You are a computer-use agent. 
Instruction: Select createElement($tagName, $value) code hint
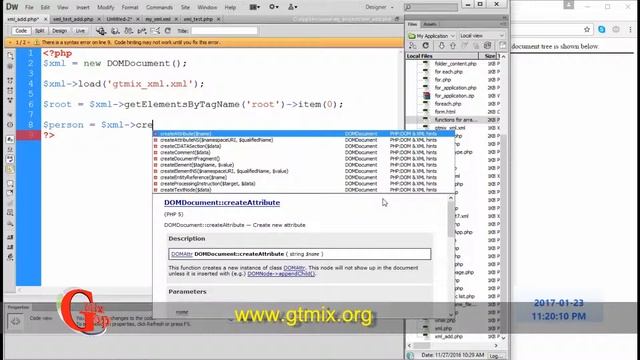click(303, 165)
